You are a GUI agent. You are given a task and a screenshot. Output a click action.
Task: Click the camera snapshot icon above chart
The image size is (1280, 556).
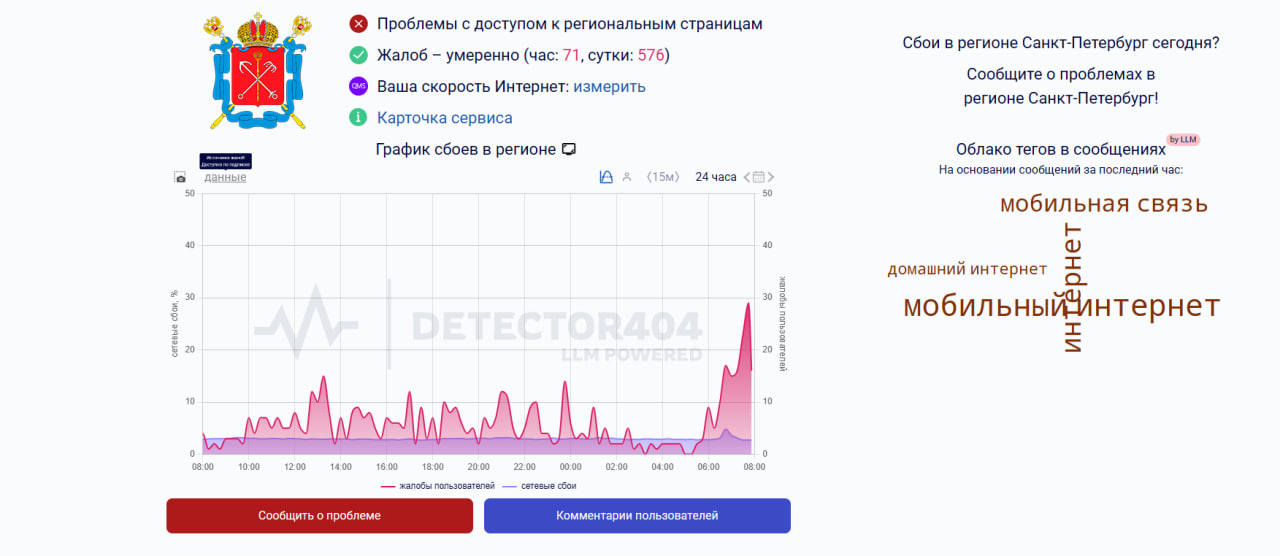180,178
